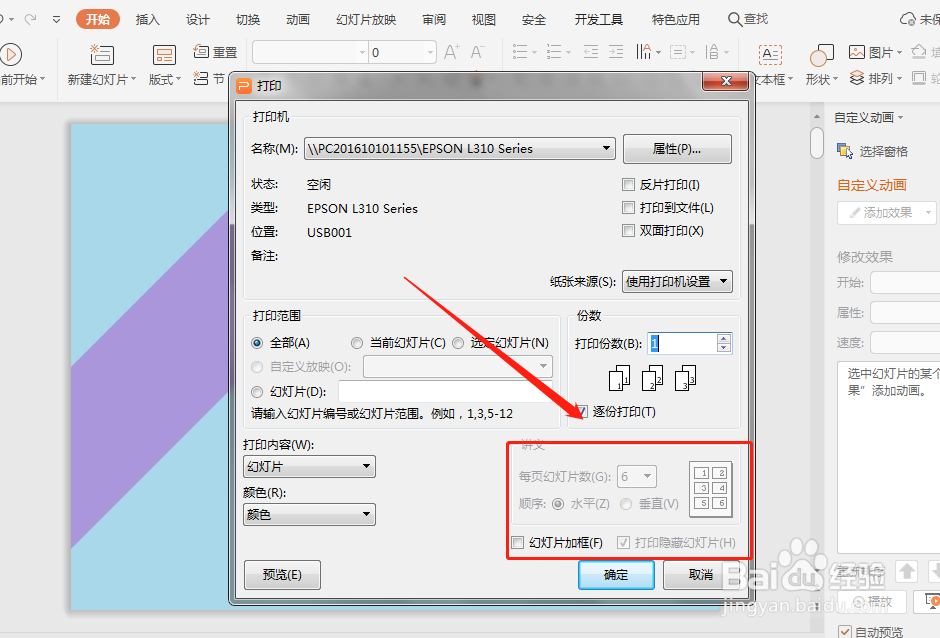Open the printer name dropdown
Screen dimensions: 940x638
coord(607,147)
